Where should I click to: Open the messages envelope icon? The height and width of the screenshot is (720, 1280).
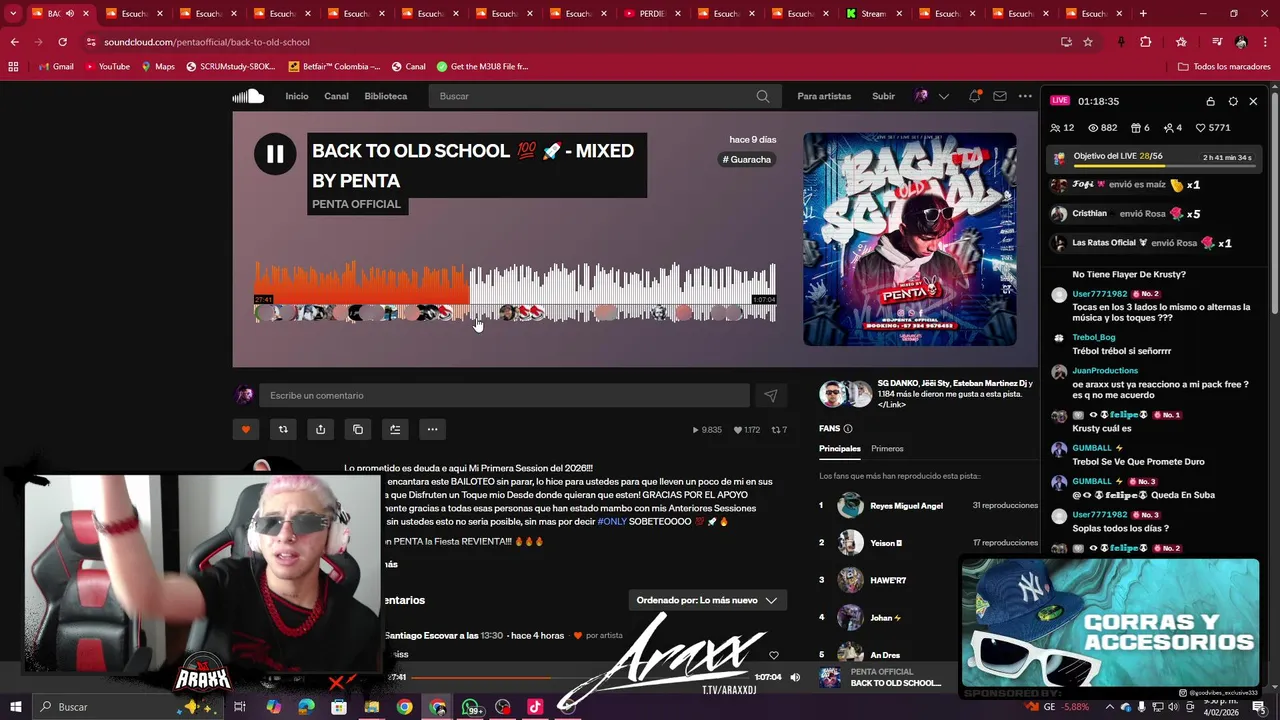tap(1000, 96)
